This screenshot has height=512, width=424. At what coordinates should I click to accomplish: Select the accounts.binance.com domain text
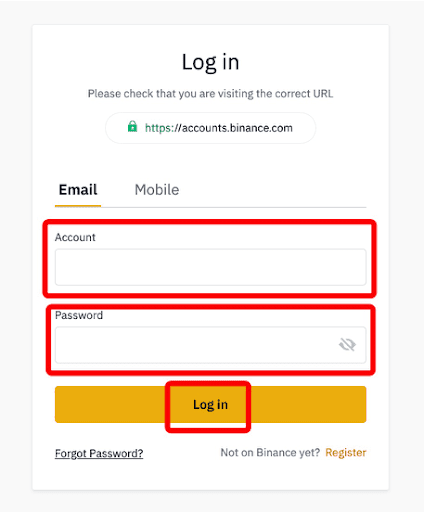point(237,128)
